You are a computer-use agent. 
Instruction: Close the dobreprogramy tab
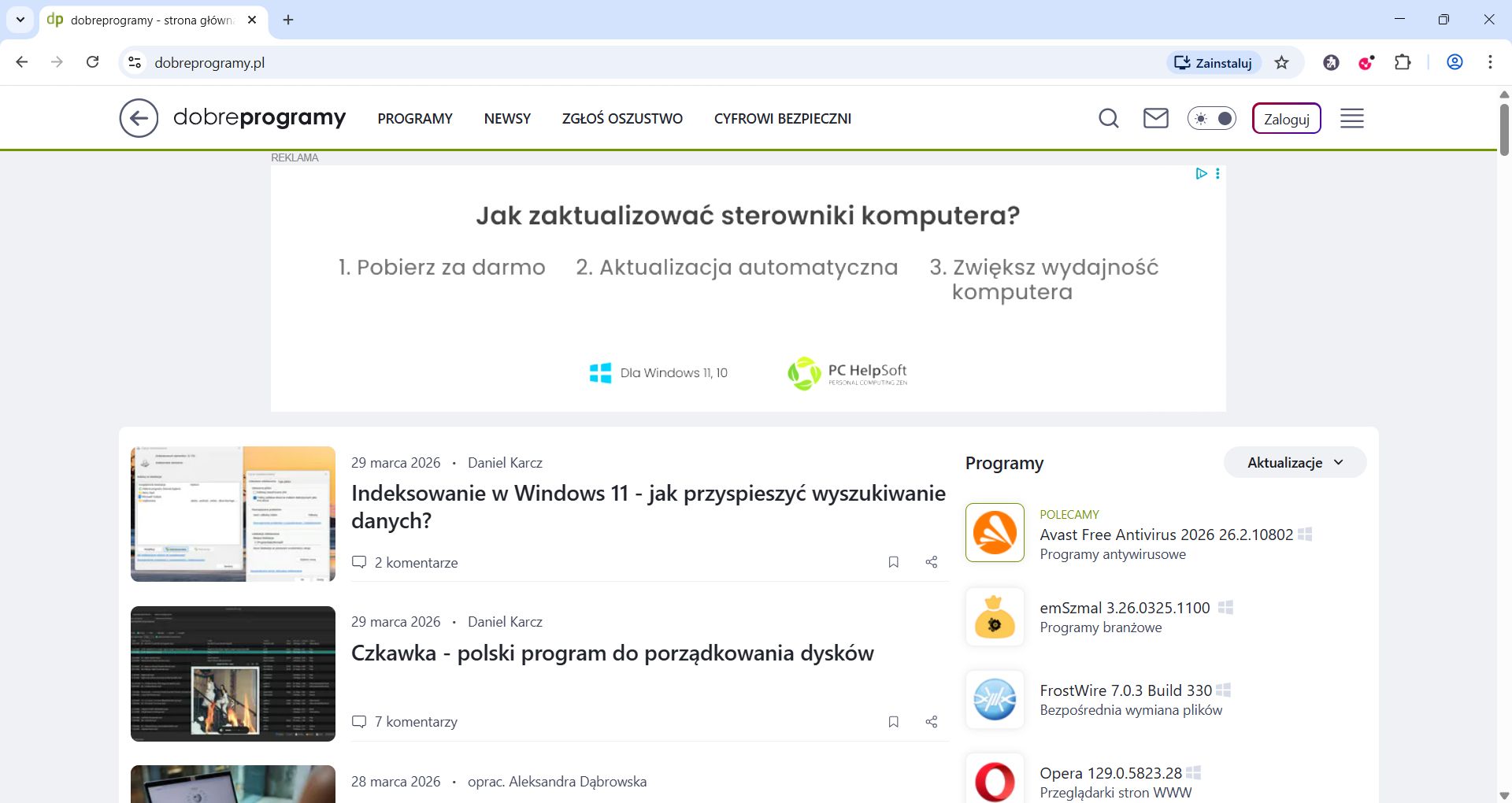252,20
